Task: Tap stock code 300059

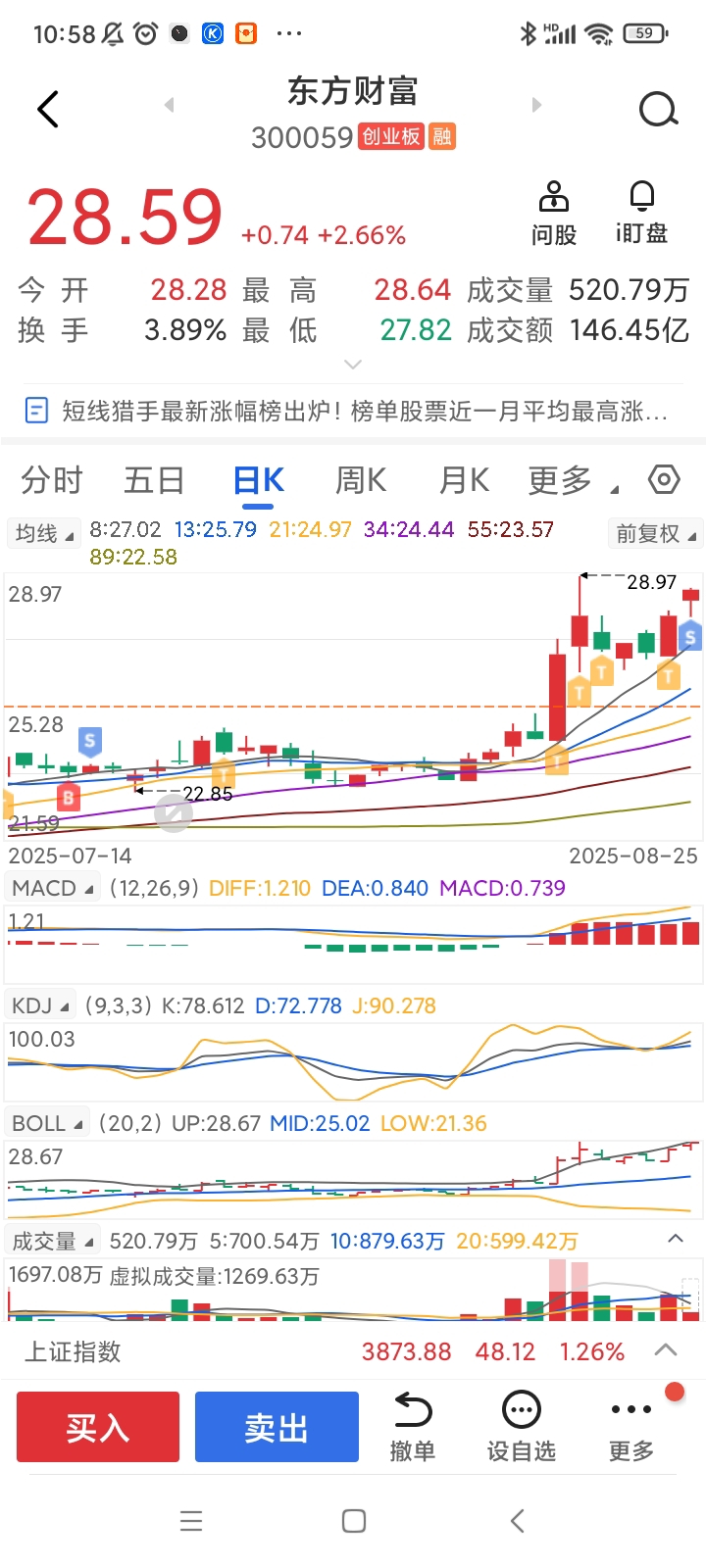Action: click(x=302, y=137)
